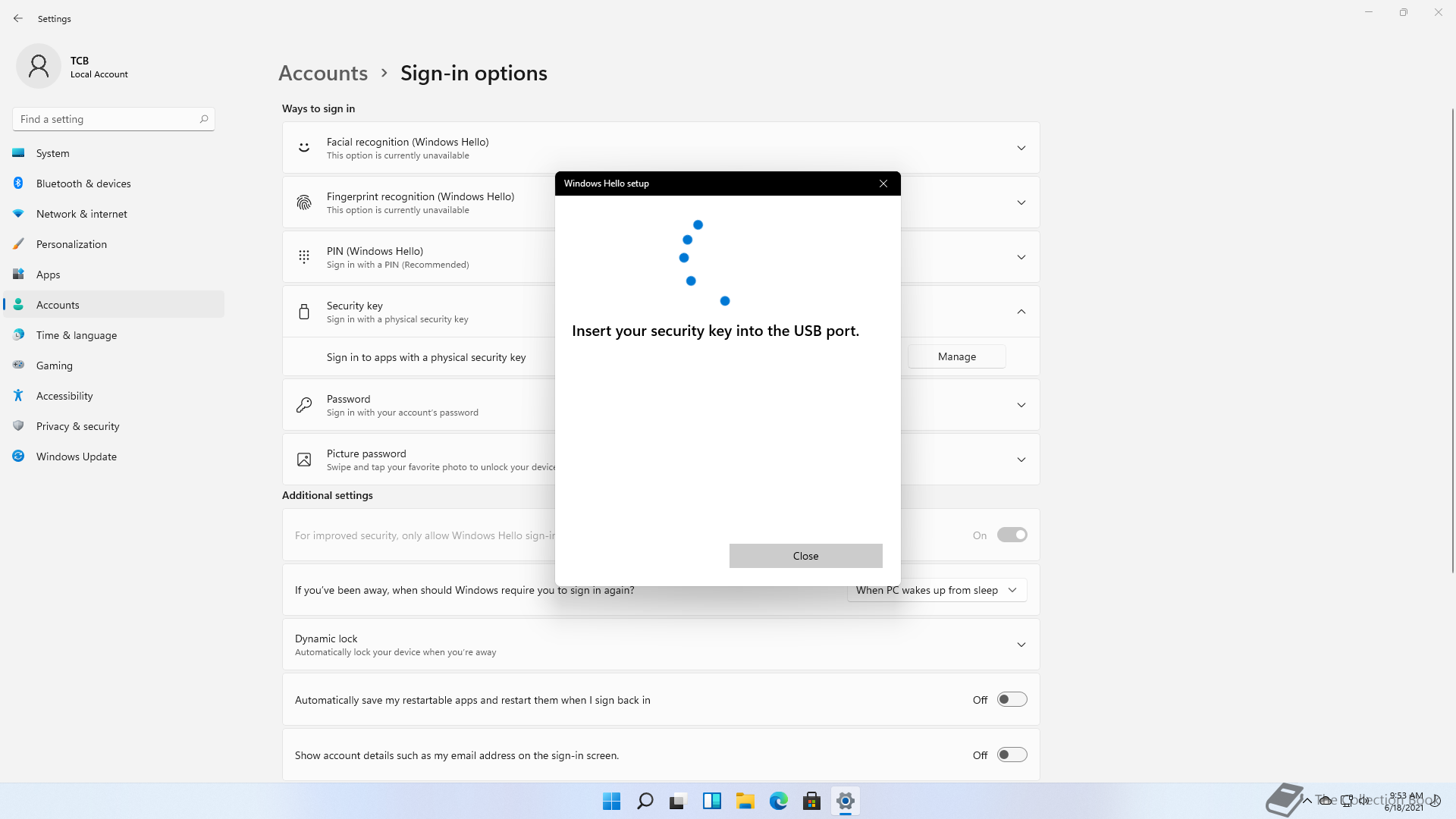Click the Gaming controller icon
The height and width of the screenshot is (819, 1456).
[x=18, y=366]
